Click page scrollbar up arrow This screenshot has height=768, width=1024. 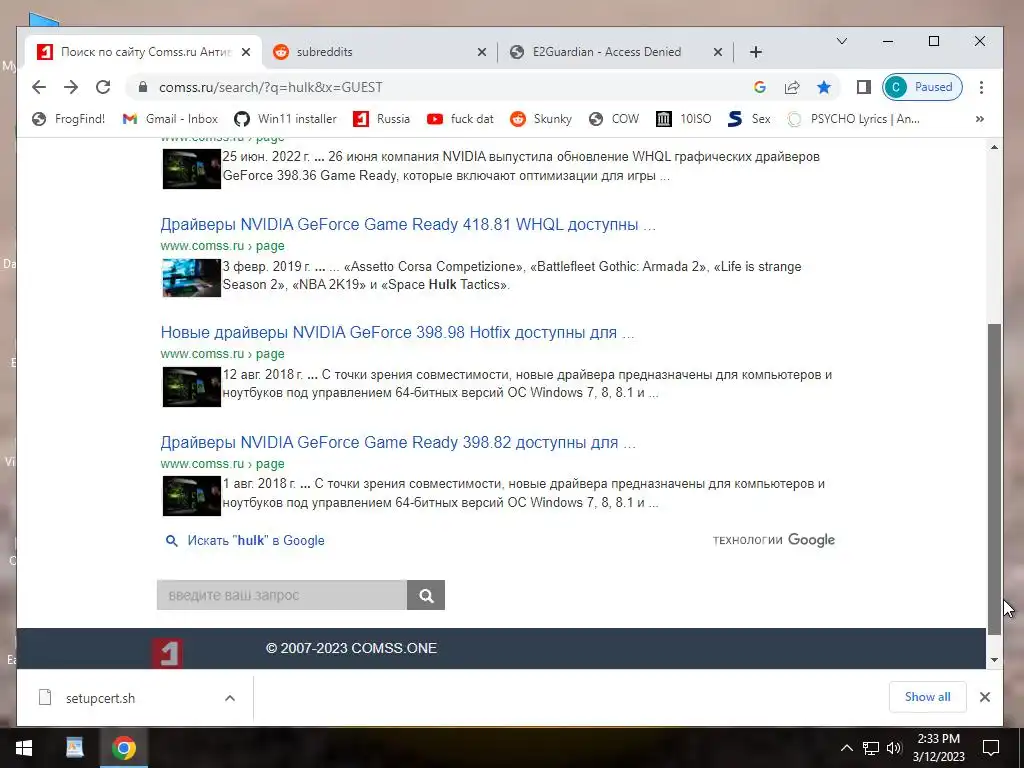(x=994, y=148)
